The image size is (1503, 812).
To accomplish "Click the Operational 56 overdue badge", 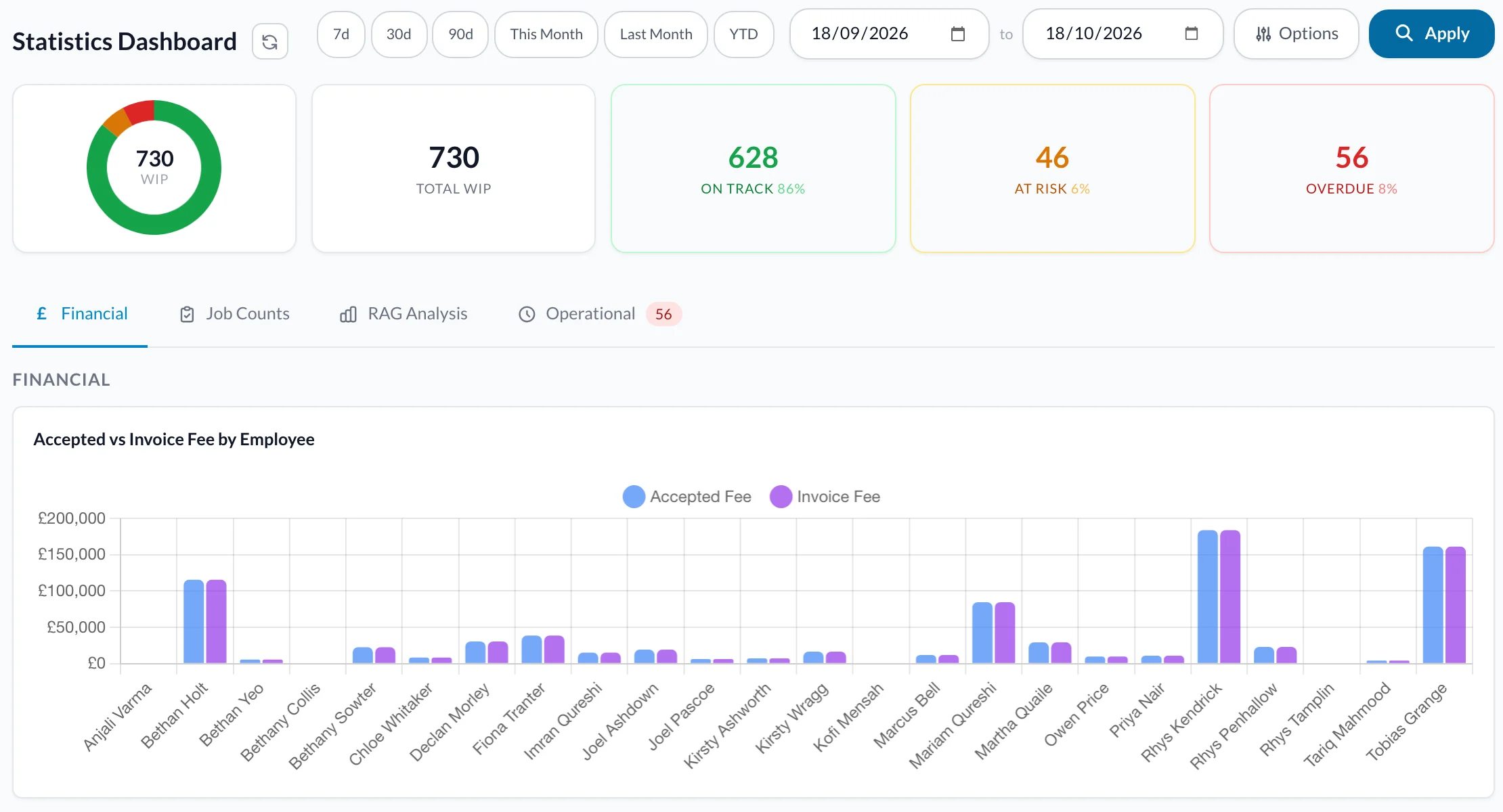I will click(663, 314).
